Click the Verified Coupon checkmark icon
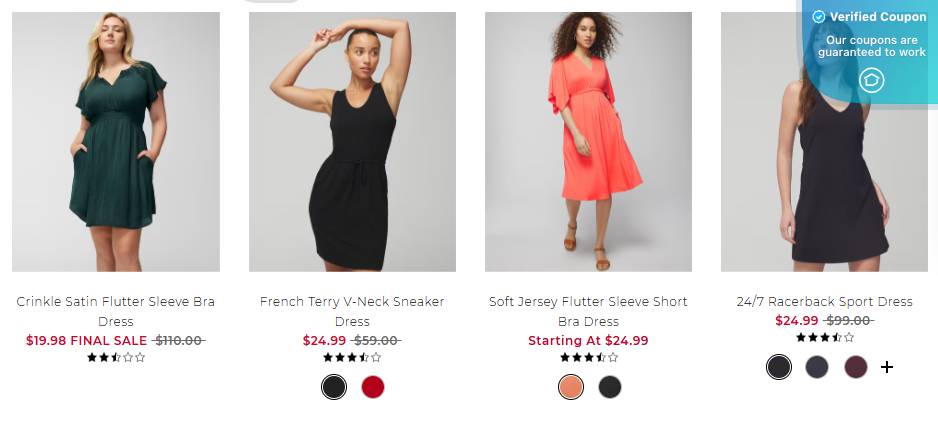This screenshot has height=425, width=938. coord(819,17)
